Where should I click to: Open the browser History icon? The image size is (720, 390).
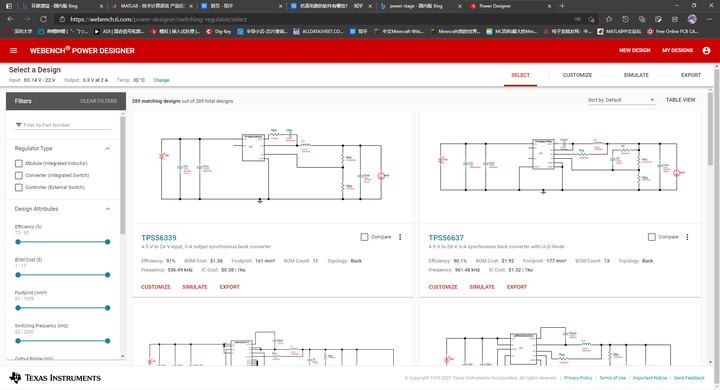[x=625, y=19]
